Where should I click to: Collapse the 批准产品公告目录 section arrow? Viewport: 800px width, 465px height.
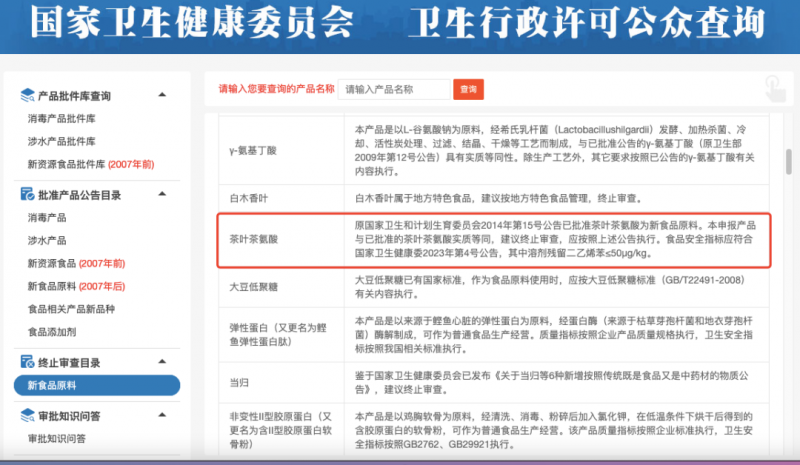(162, 193)
